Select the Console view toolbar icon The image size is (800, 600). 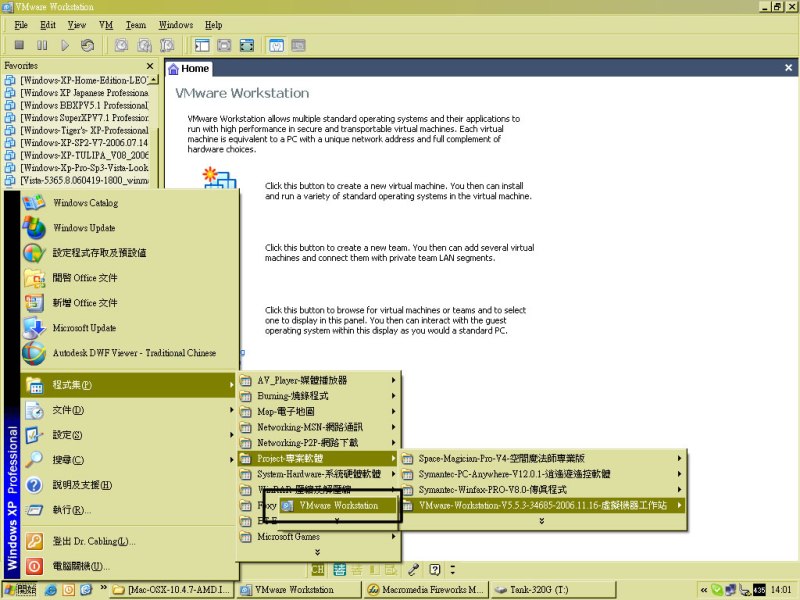coord(298,45)
